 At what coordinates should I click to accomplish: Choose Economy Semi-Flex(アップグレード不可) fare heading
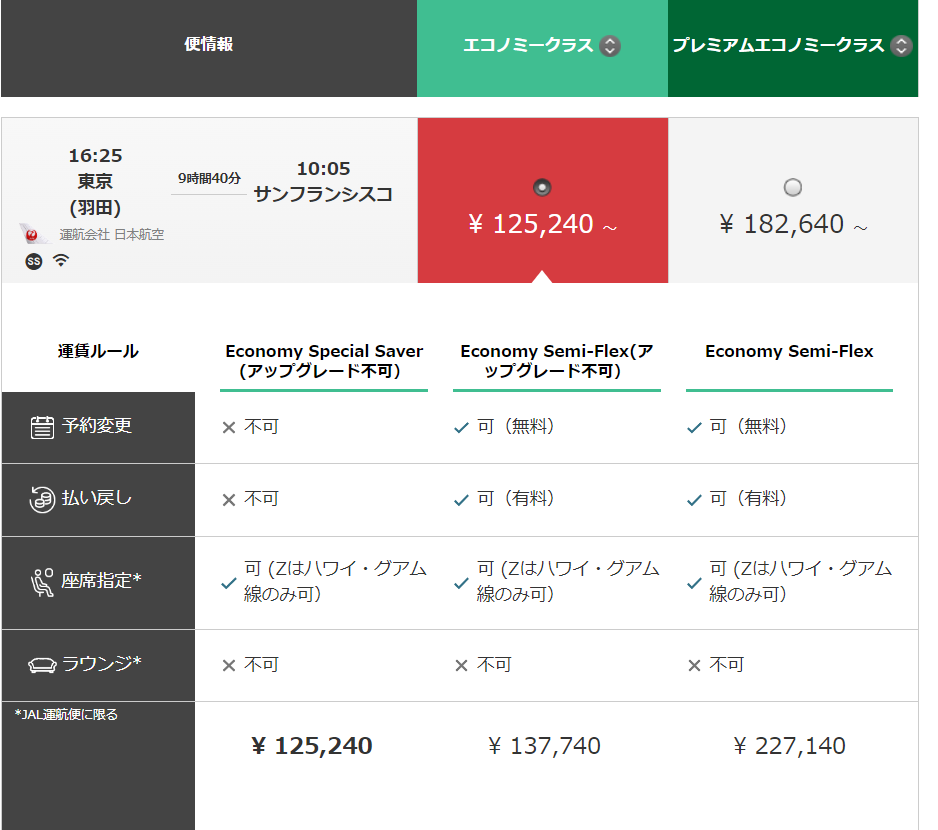coord(556,361)
